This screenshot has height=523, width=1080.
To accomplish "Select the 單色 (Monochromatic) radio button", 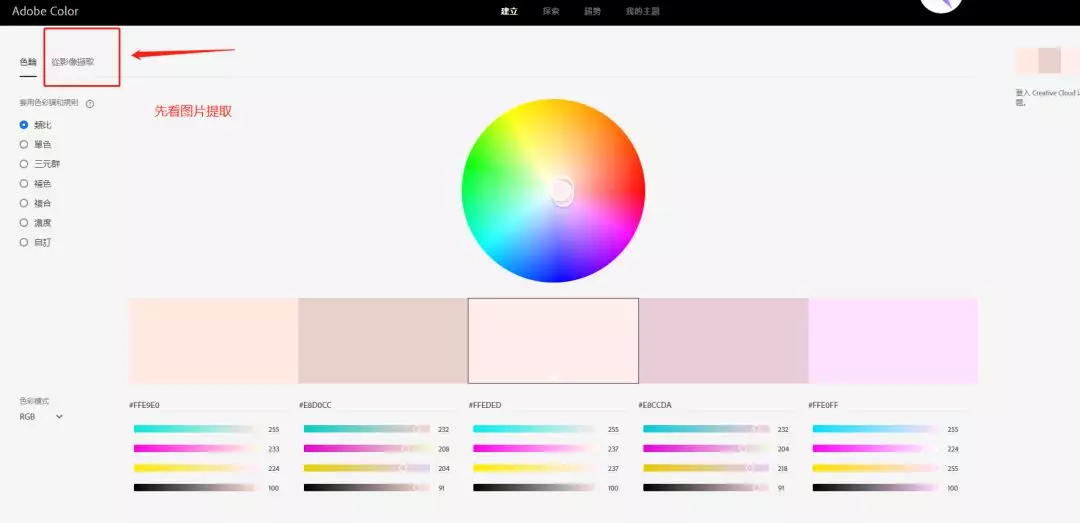I will tap(24, 145).
